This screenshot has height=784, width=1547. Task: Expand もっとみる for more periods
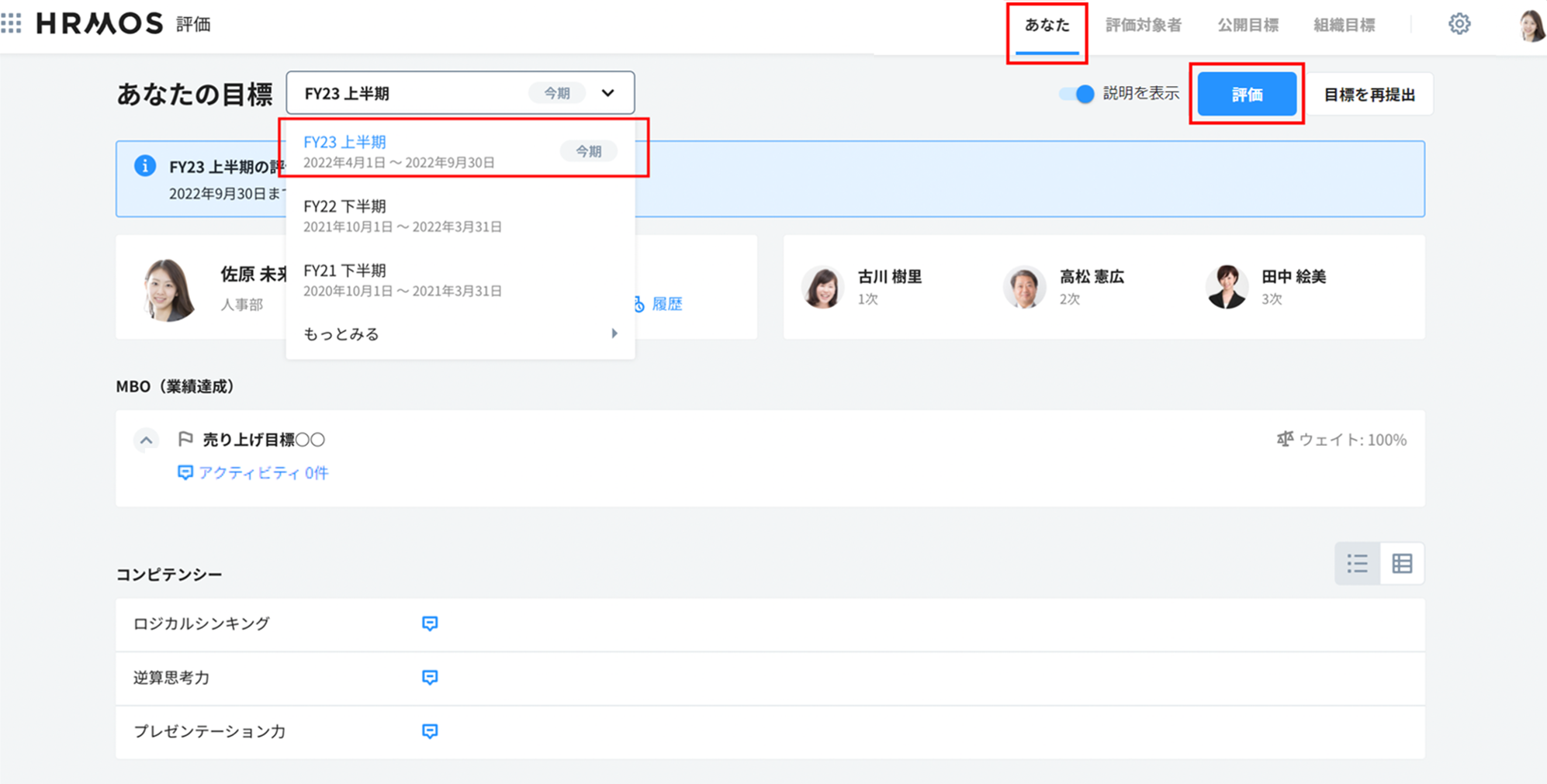pos(459,334)
